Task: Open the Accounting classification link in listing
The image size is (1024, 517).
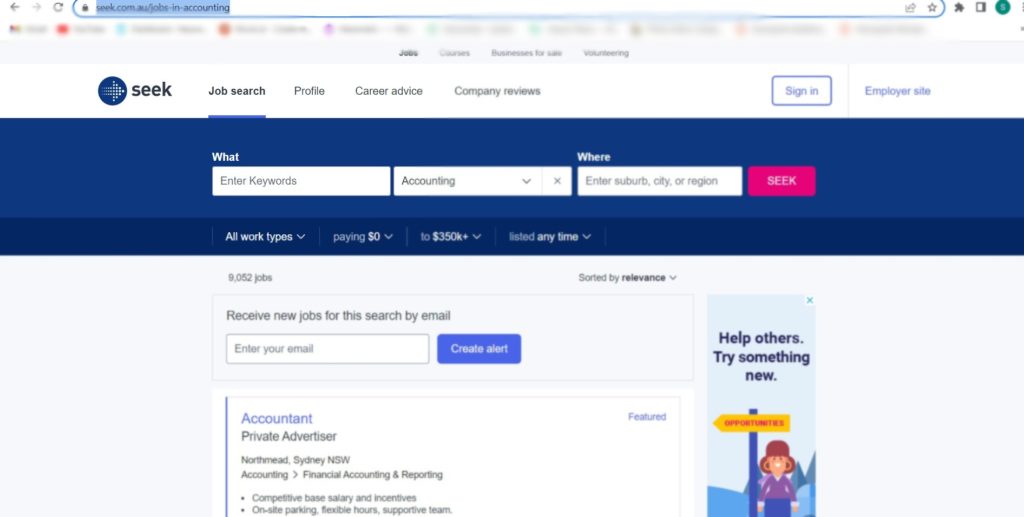Action: (264, 475)
